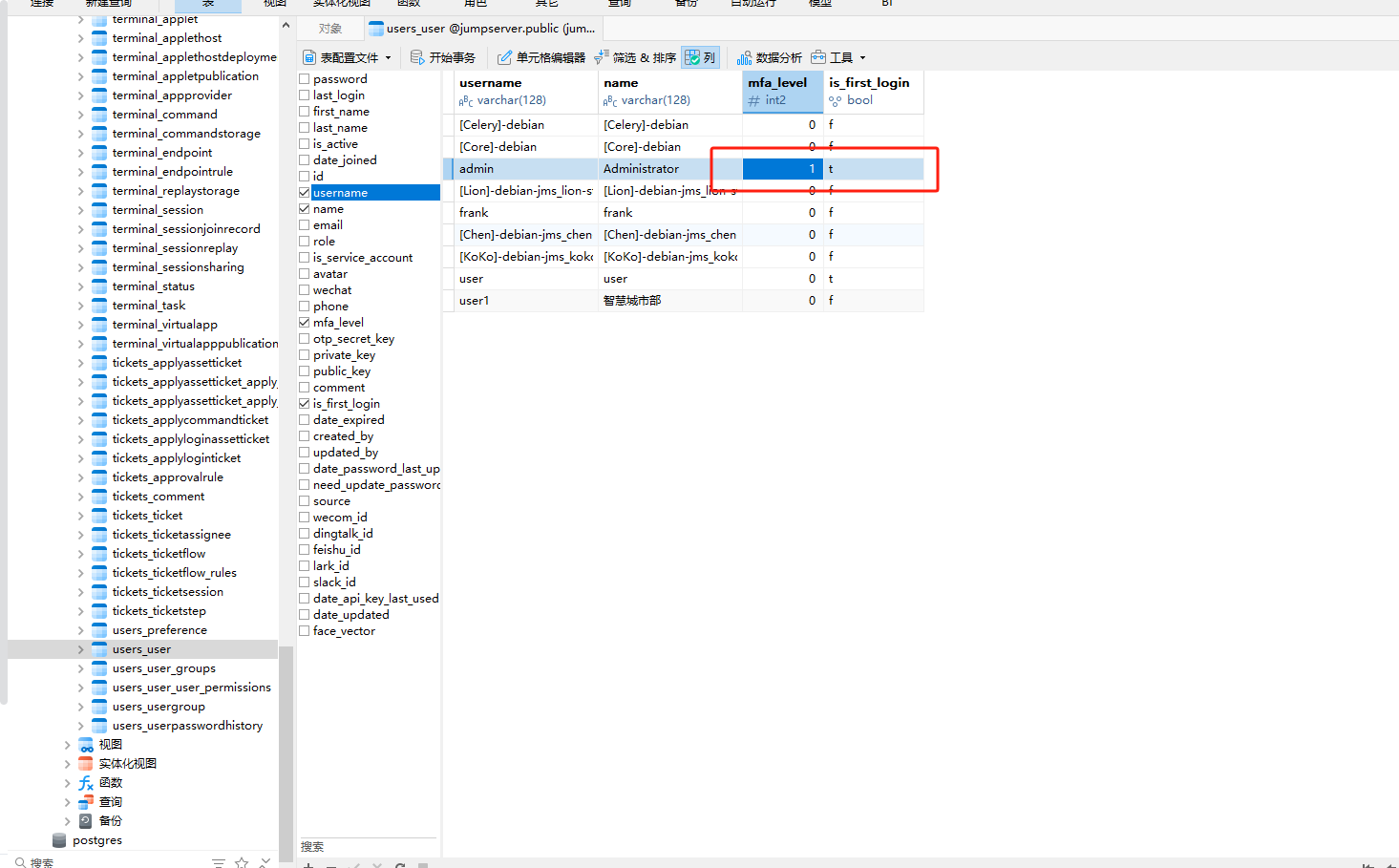Viewport: 1399px width, 868px height.
Task: Open the data analysis (数据分析) tool
Action: (769, 57)
